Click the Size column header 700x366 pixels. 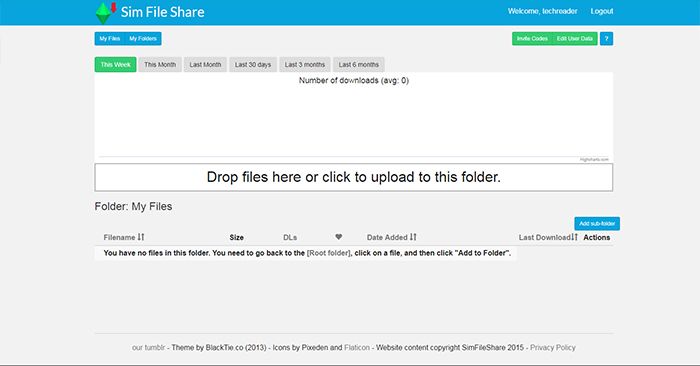tap(237, 237)
